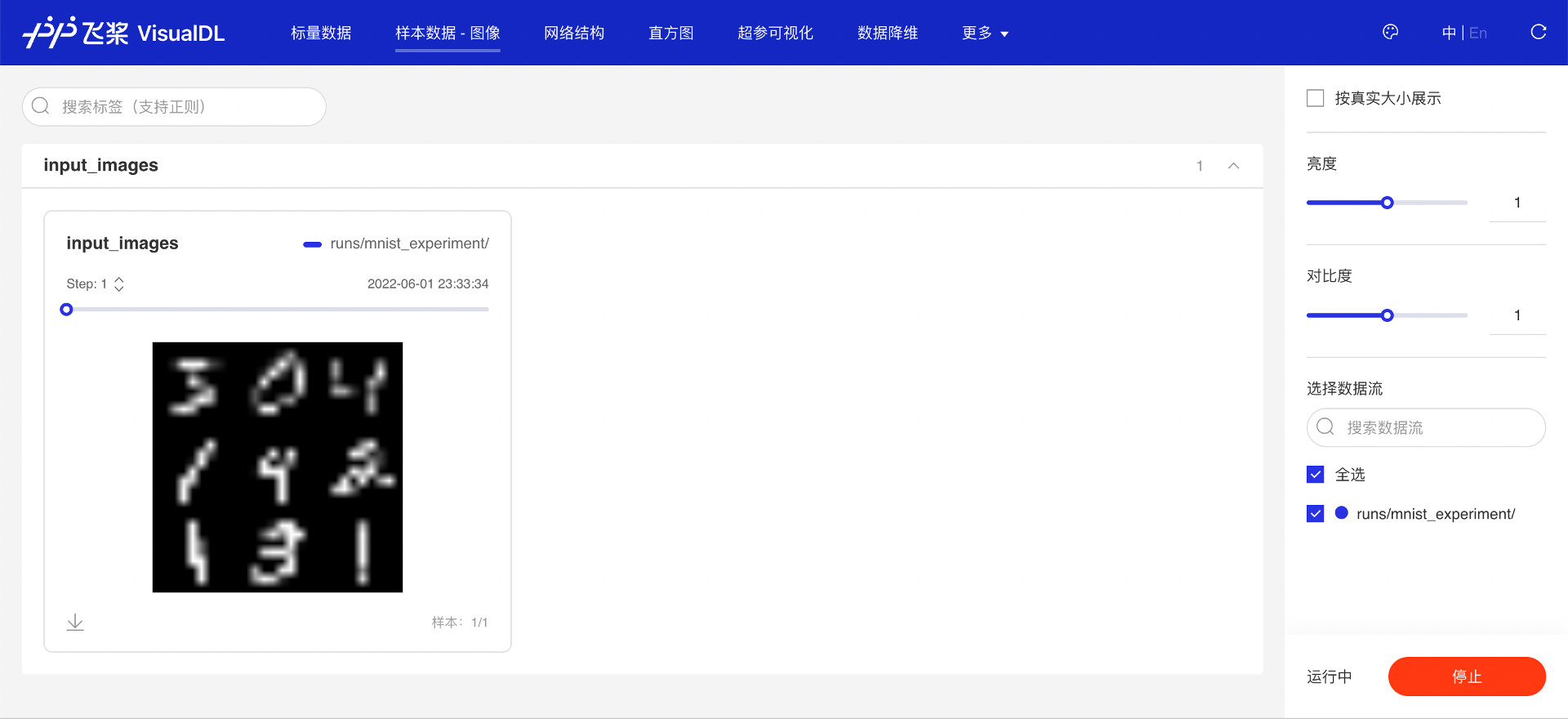Click the refresh icon in header
This screenshot has height=719, width=1568.
coord(1538,32)
